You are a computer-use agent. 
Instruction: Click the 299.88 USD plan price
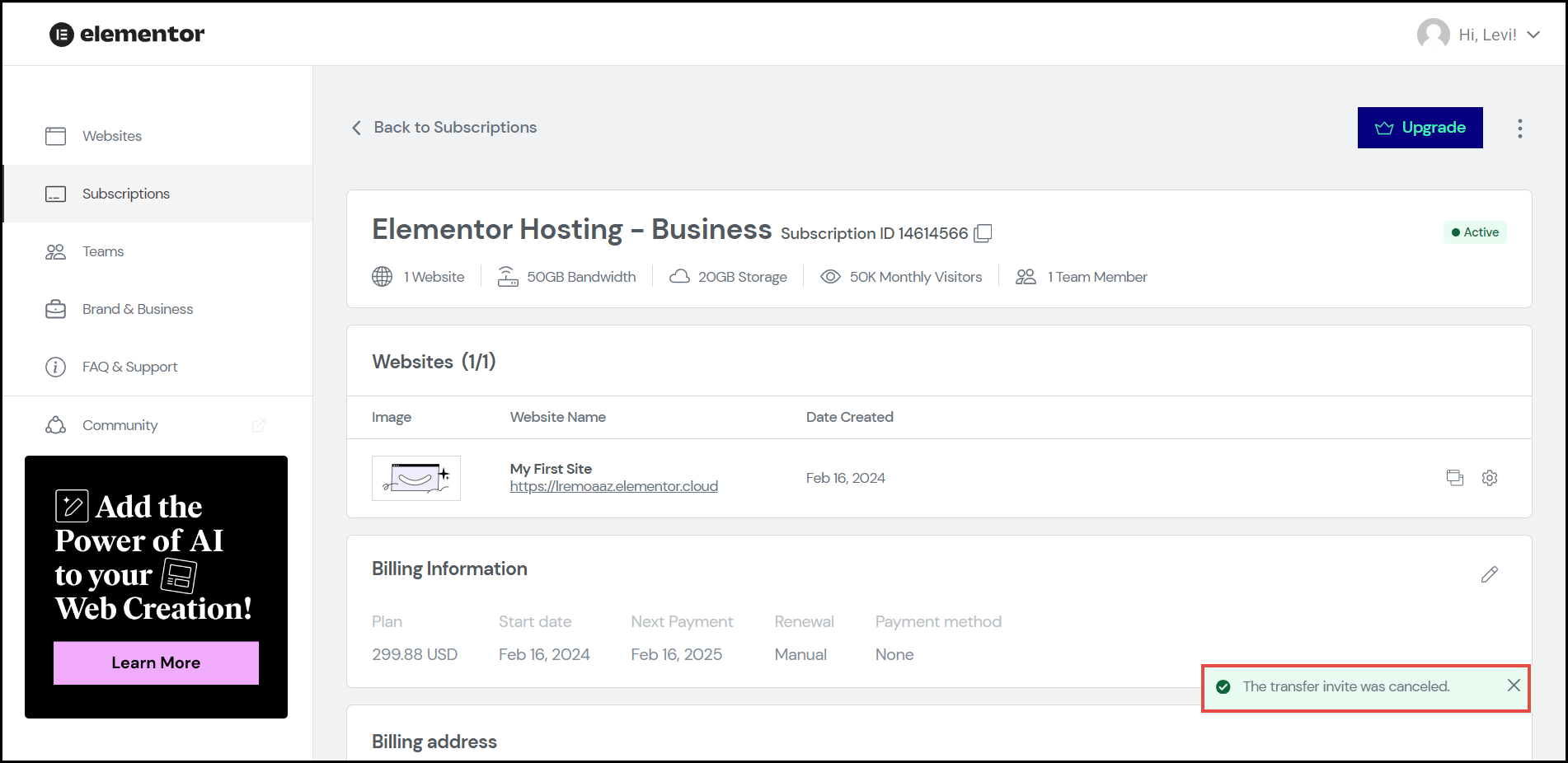pos(415,654)
